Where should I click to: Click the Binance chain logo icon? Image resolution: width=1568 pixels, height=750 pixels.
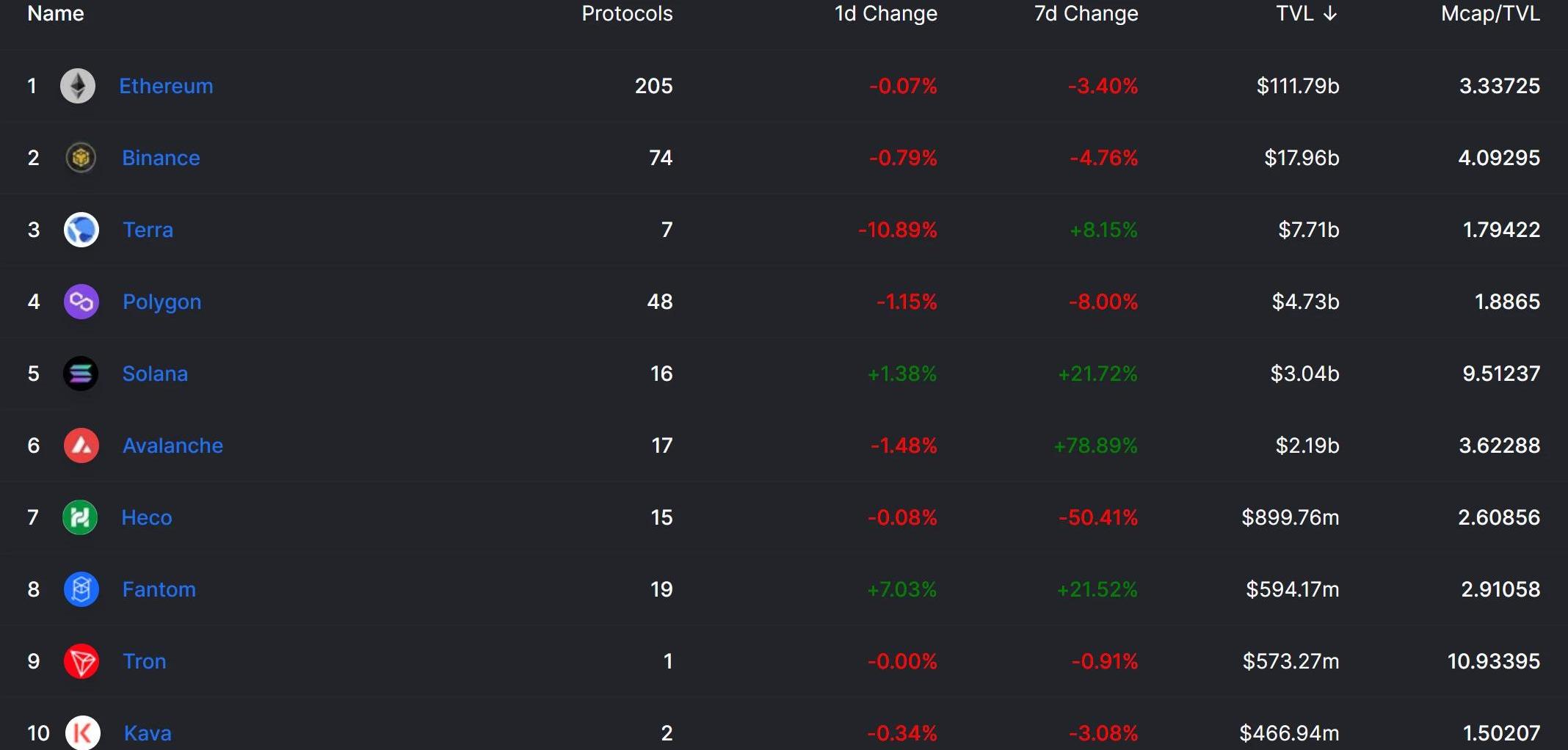coord(81,158)
